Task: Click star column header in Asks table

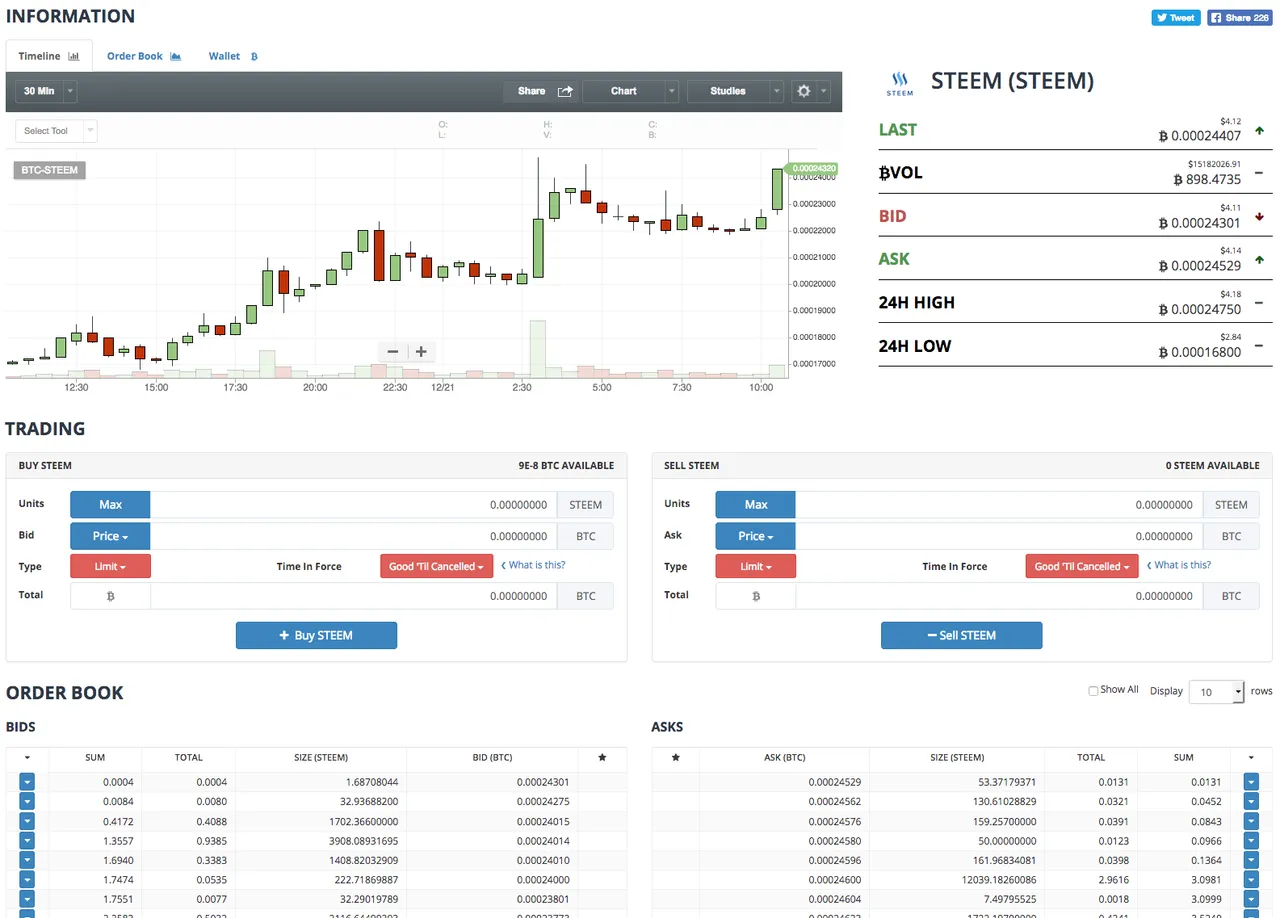Action: 676,758
